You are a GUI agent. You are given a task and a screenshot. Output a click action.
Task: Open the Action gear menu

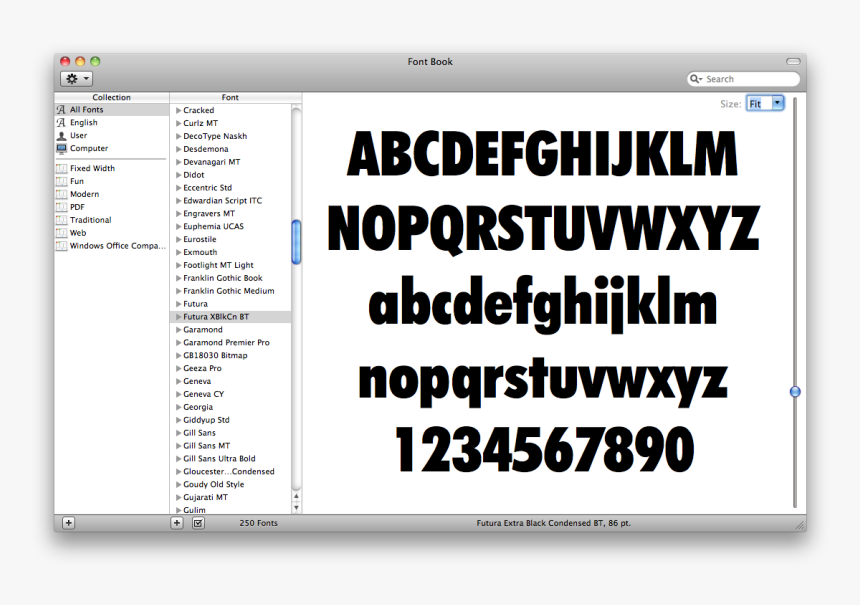pyautogui.click(x=74, y=77)
